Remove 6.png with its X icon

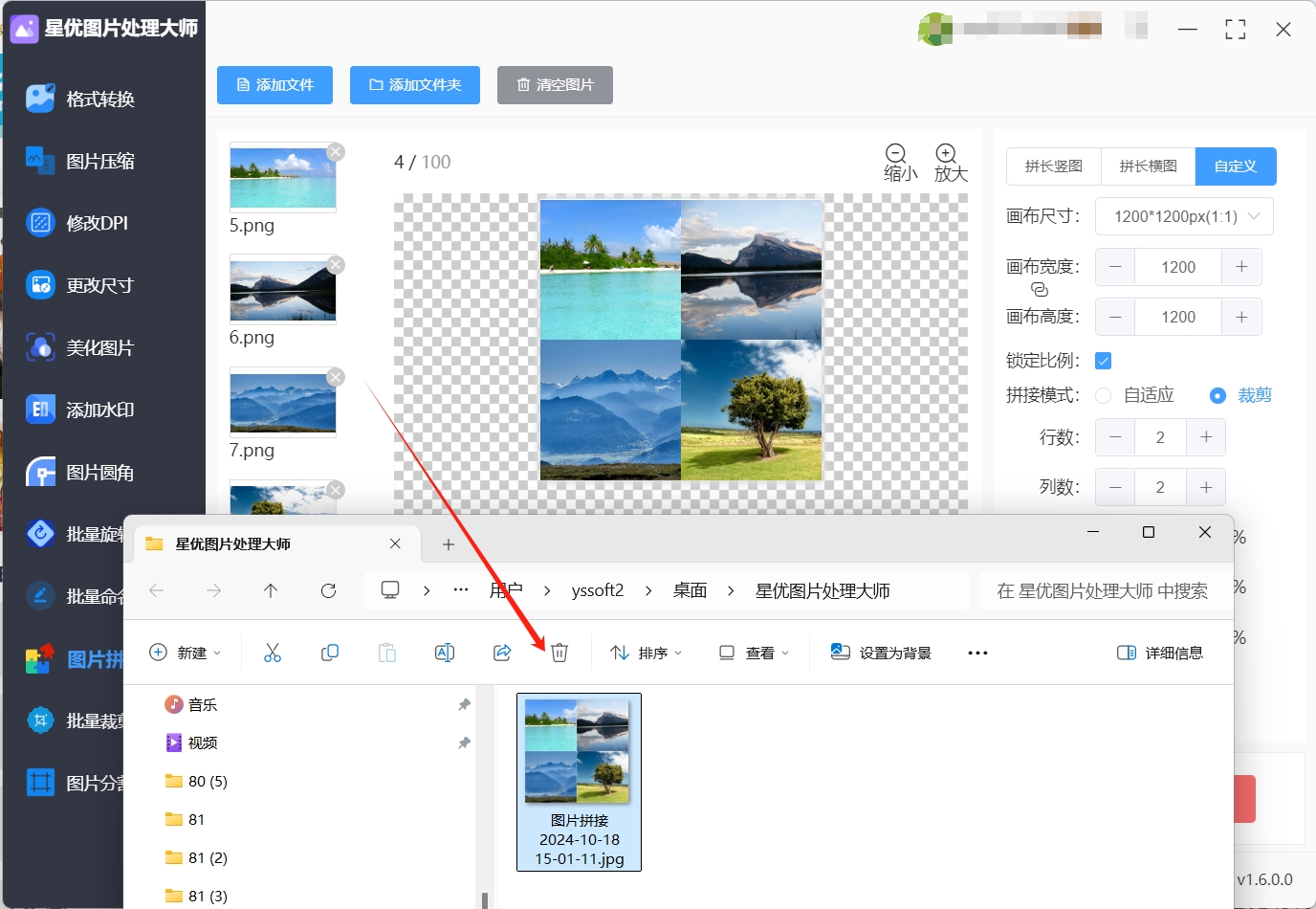[336, 265]
